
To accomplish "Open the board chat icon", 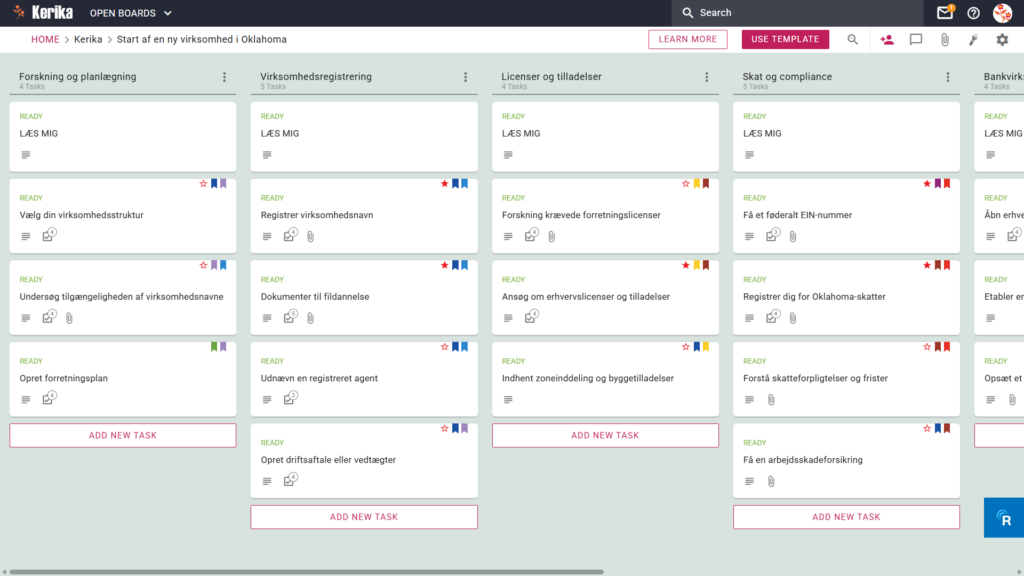I will pos(916,40).
